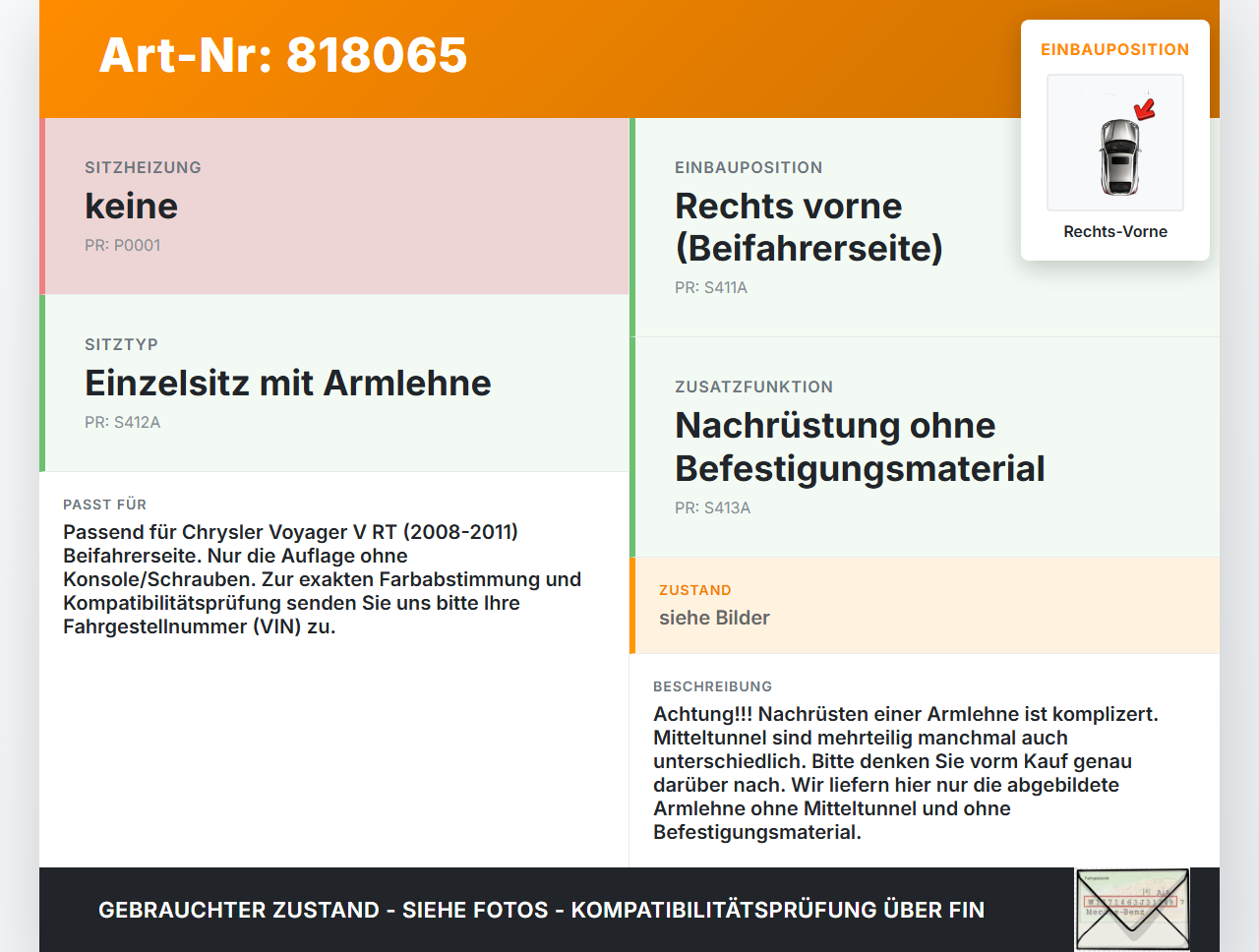Click the car position diagram image
The height and width of the screenshot is (952, 1259).
click(1115, 143)
